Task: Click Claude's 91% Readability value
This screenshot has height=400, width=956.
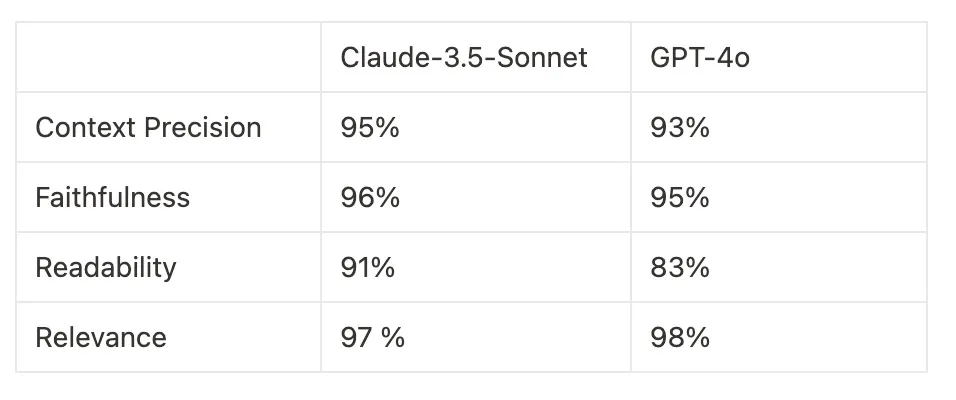Action: pyautogui.click(x=368, y=268)
